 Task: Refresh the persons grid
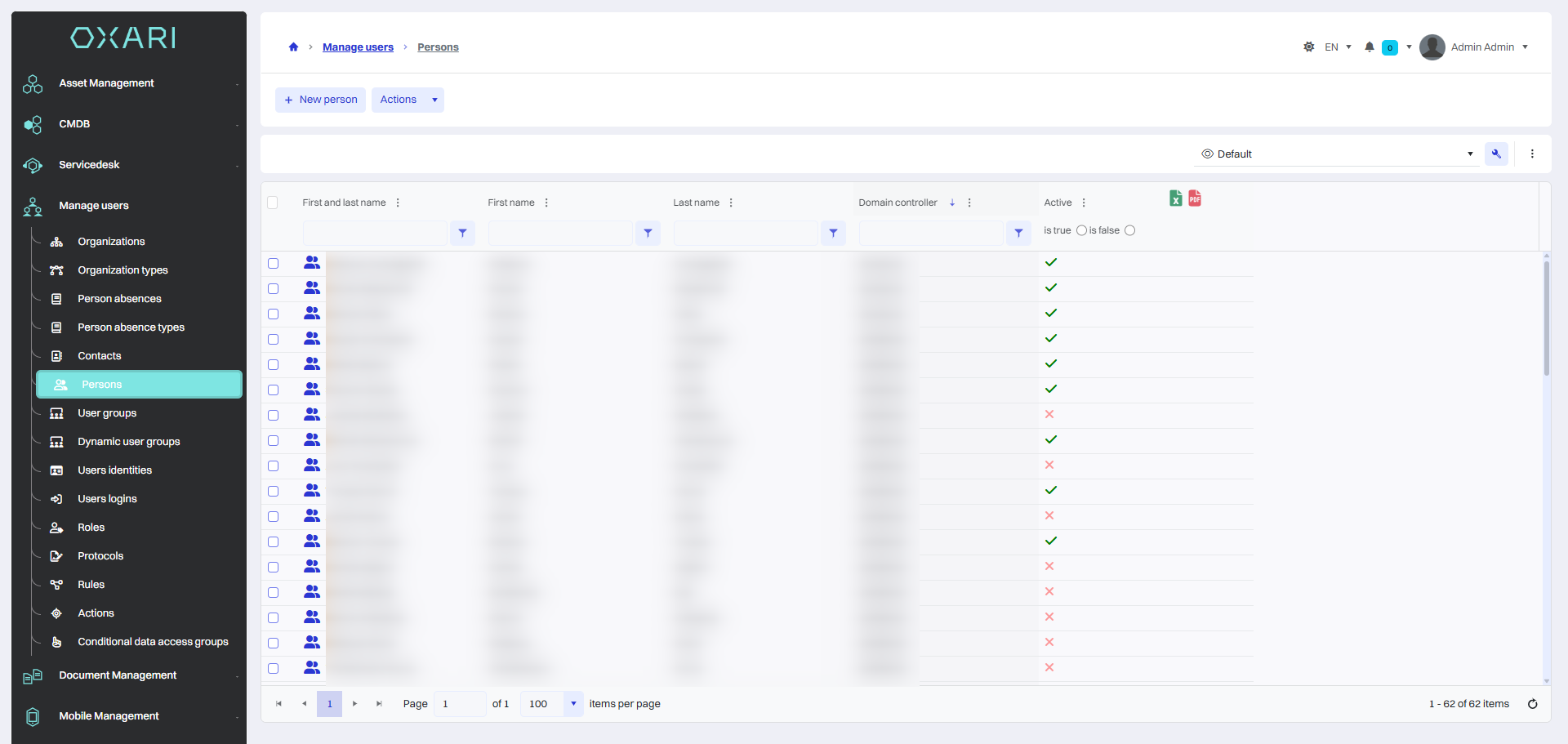coord(1533,704)
